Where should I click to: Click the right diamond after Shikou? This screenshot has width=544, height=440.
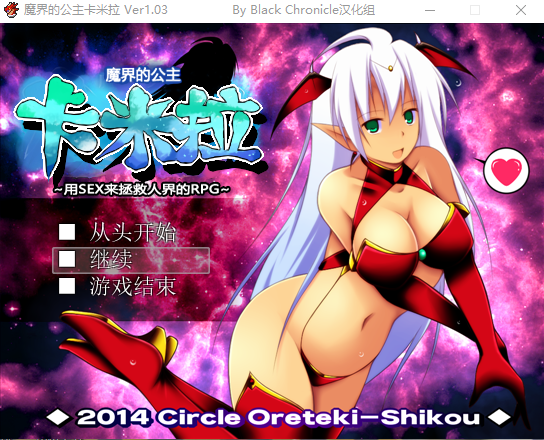(499, 417)
